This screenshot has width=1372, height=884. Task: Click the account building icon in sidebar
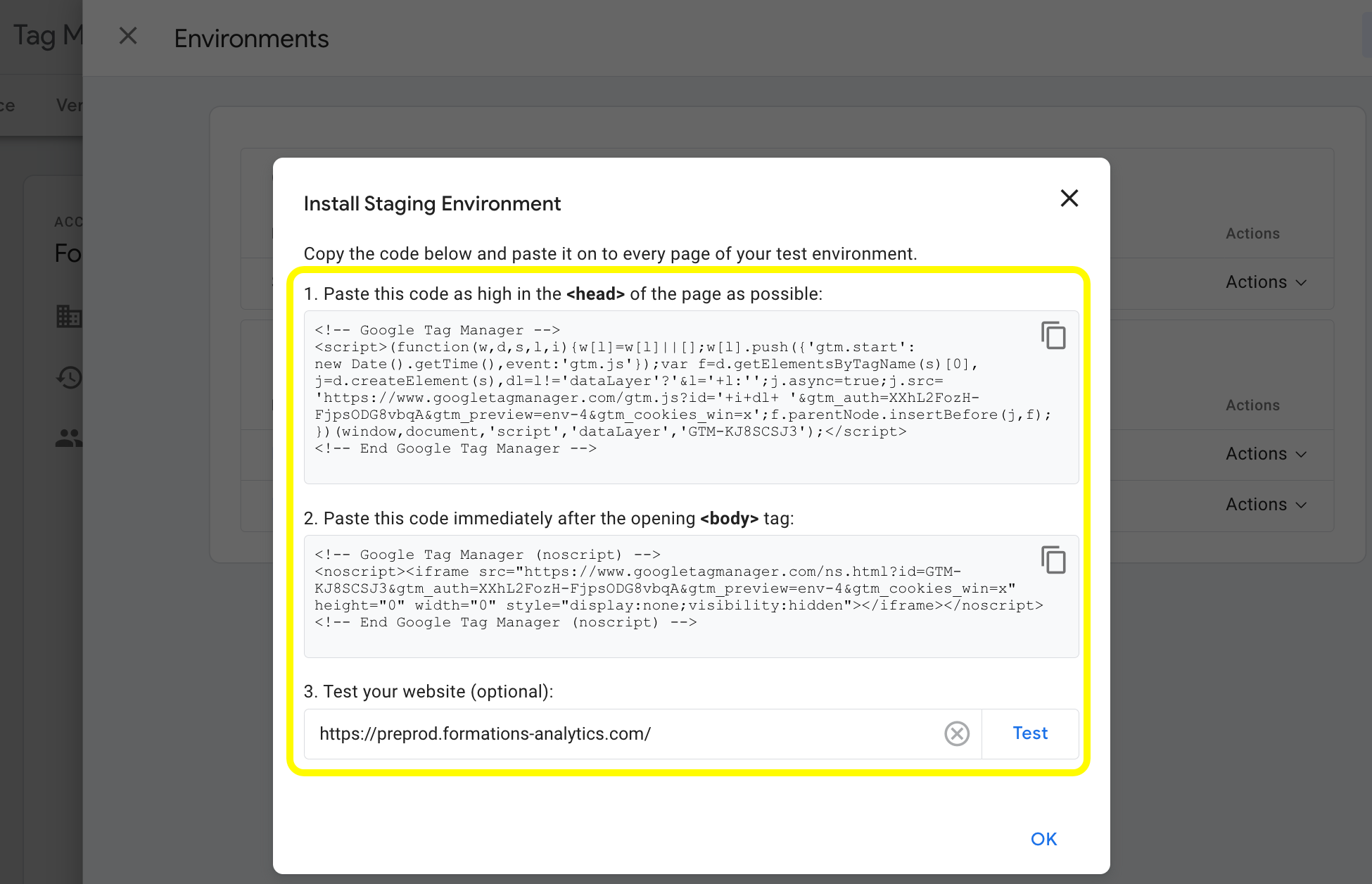click(x=69, y=316)
